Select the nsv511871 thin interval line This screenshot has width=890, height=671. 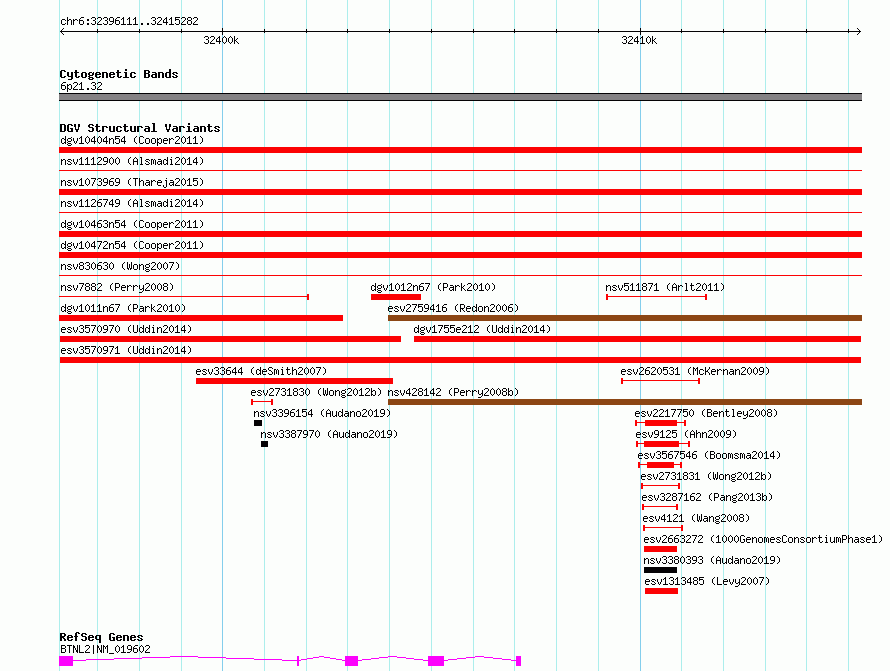pos(656,297)
